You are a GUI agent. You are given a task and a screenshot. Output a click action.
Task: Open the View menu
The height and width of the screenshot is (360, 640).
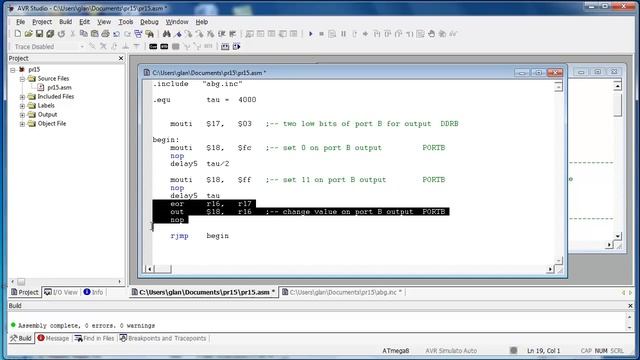104,22
